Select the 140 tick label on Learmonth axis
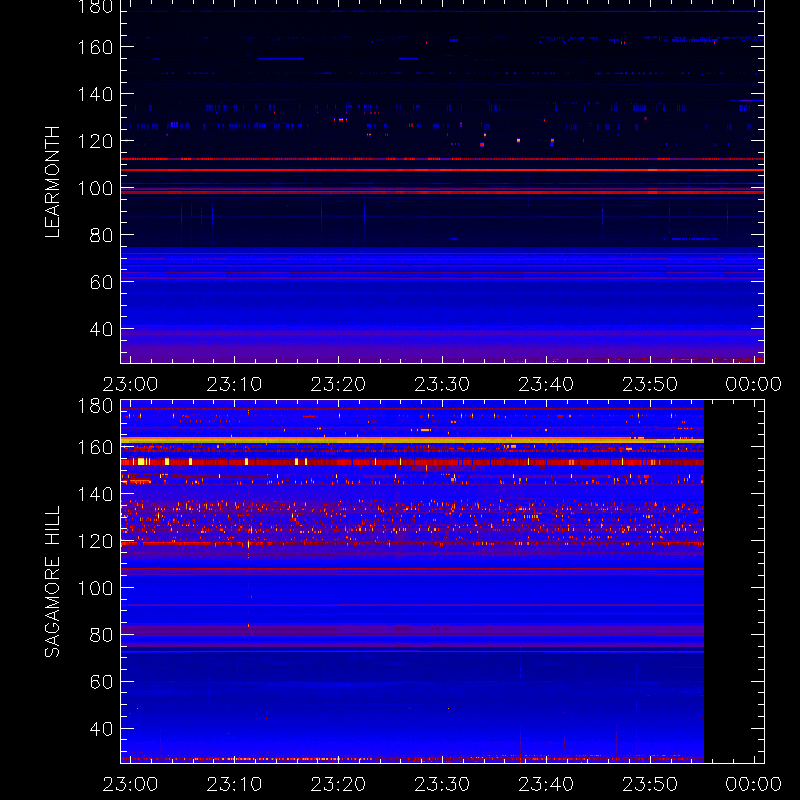This screenshot has height=800, width=800. click(95, 94)
